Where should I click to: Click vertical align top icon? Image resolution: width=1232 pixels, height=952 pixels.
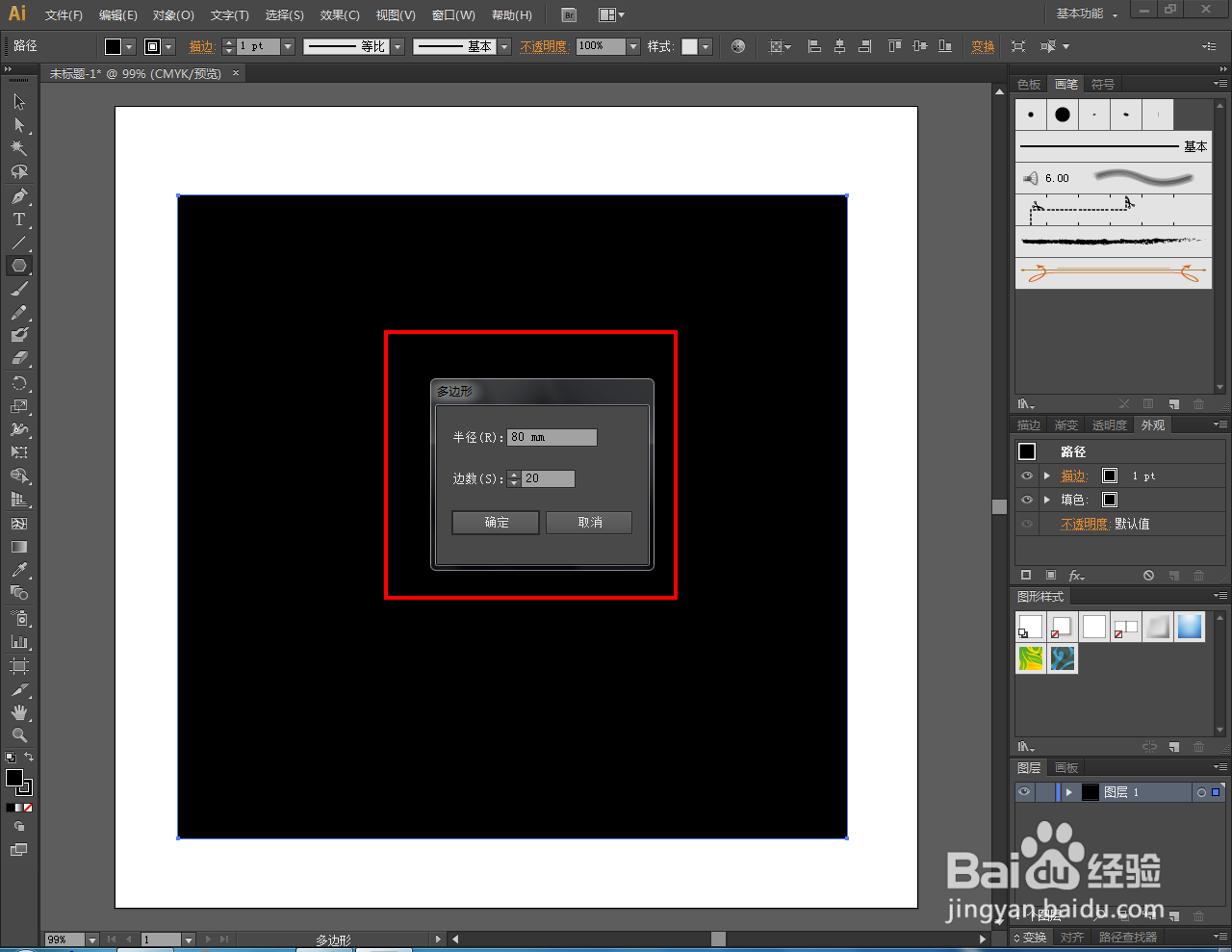895,46
